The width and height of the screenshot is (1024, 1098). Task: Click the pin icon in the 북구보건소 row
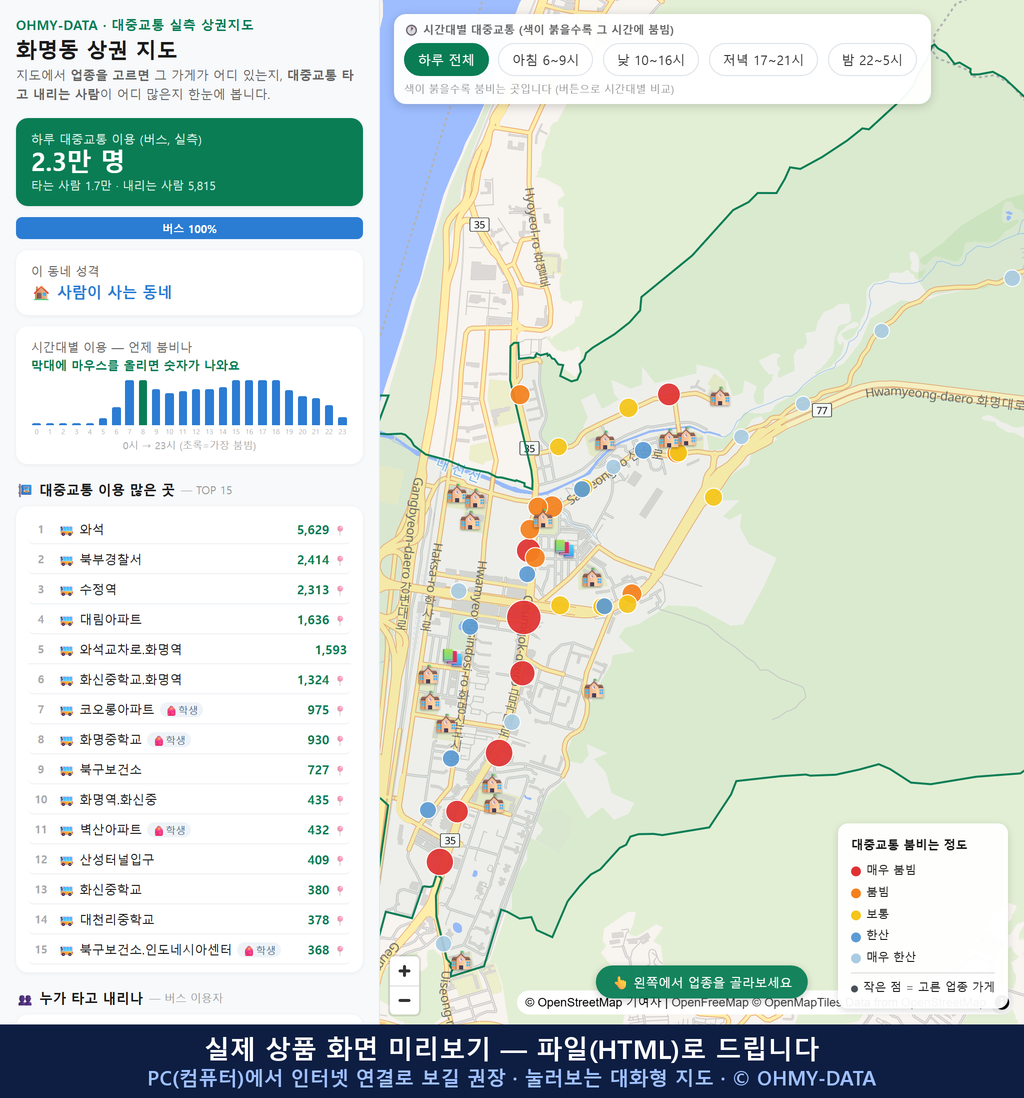coord(340,770)
